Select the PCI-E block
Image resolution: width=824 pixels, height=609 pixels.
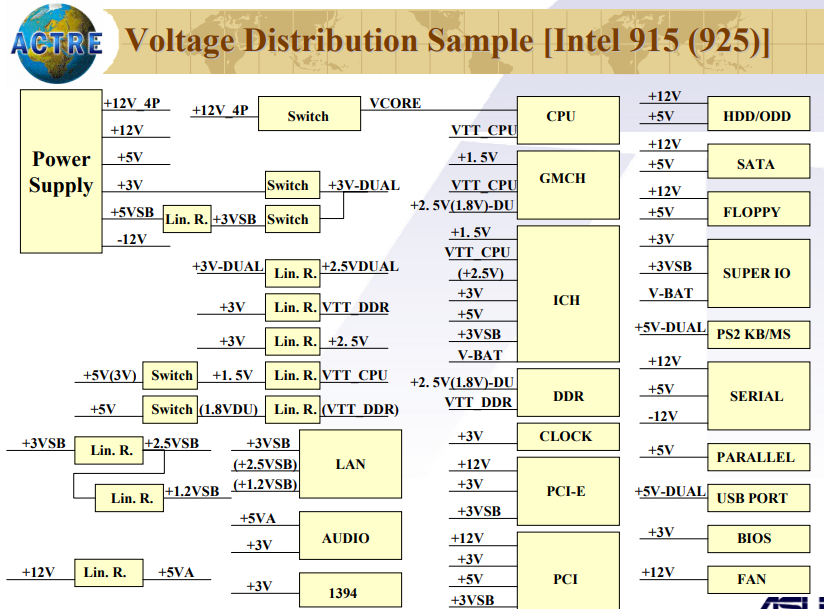coord(568,491)
